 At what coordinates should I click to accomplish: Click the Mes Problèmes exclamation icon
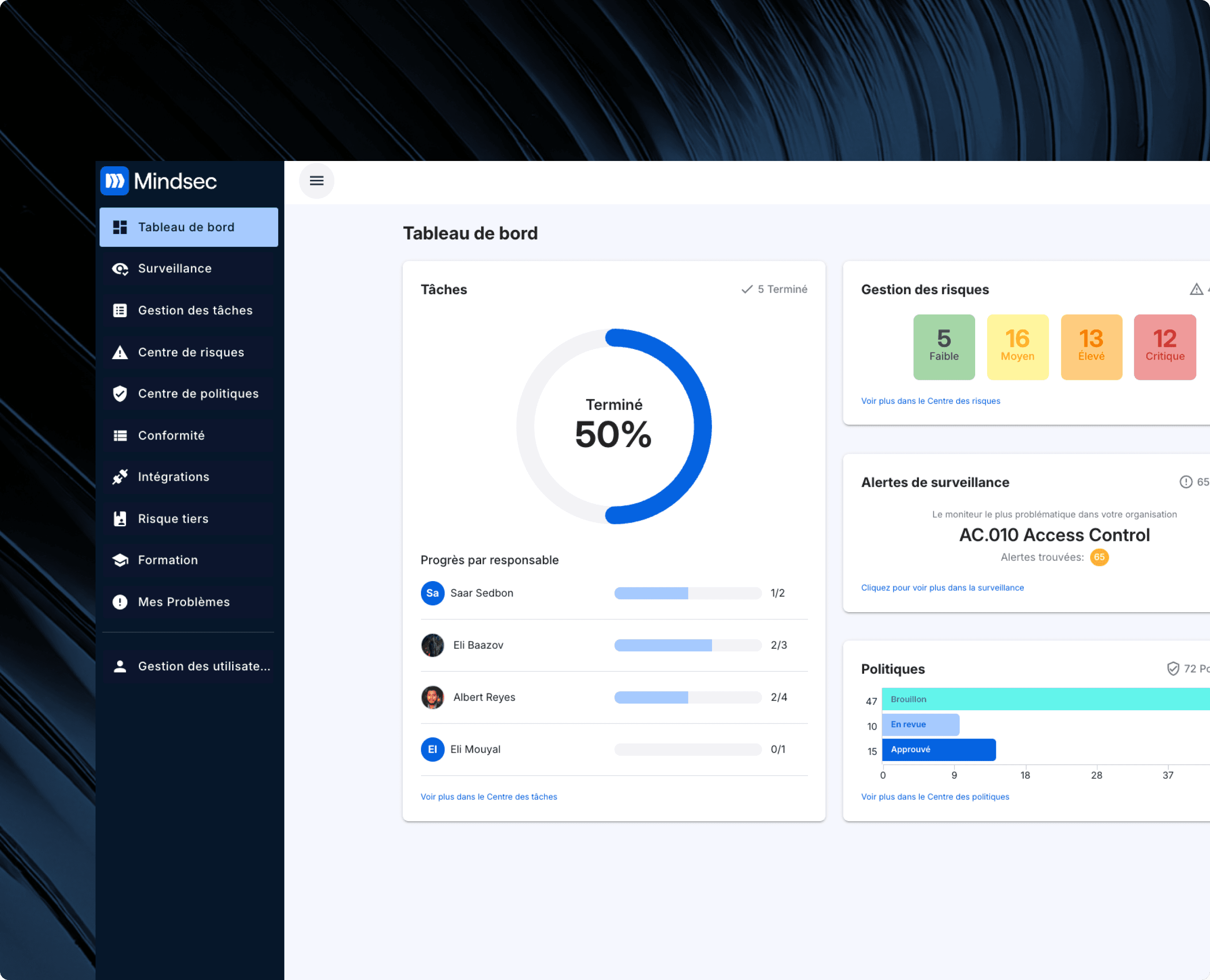[120, 602]
